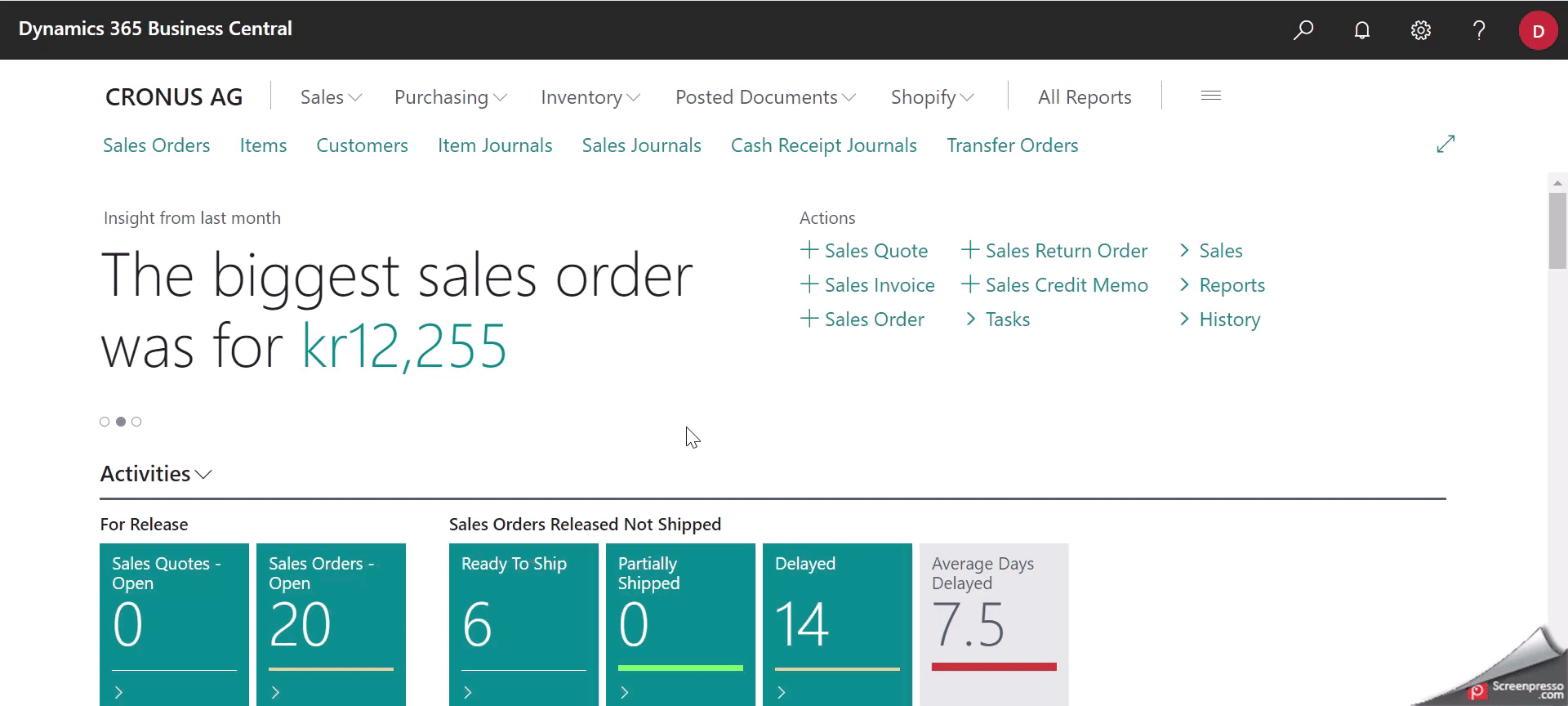Expand the page with the diagonal arrows icon
Screen dimensions: 1568x706
pyautogui.click(x=1445, y=144)
